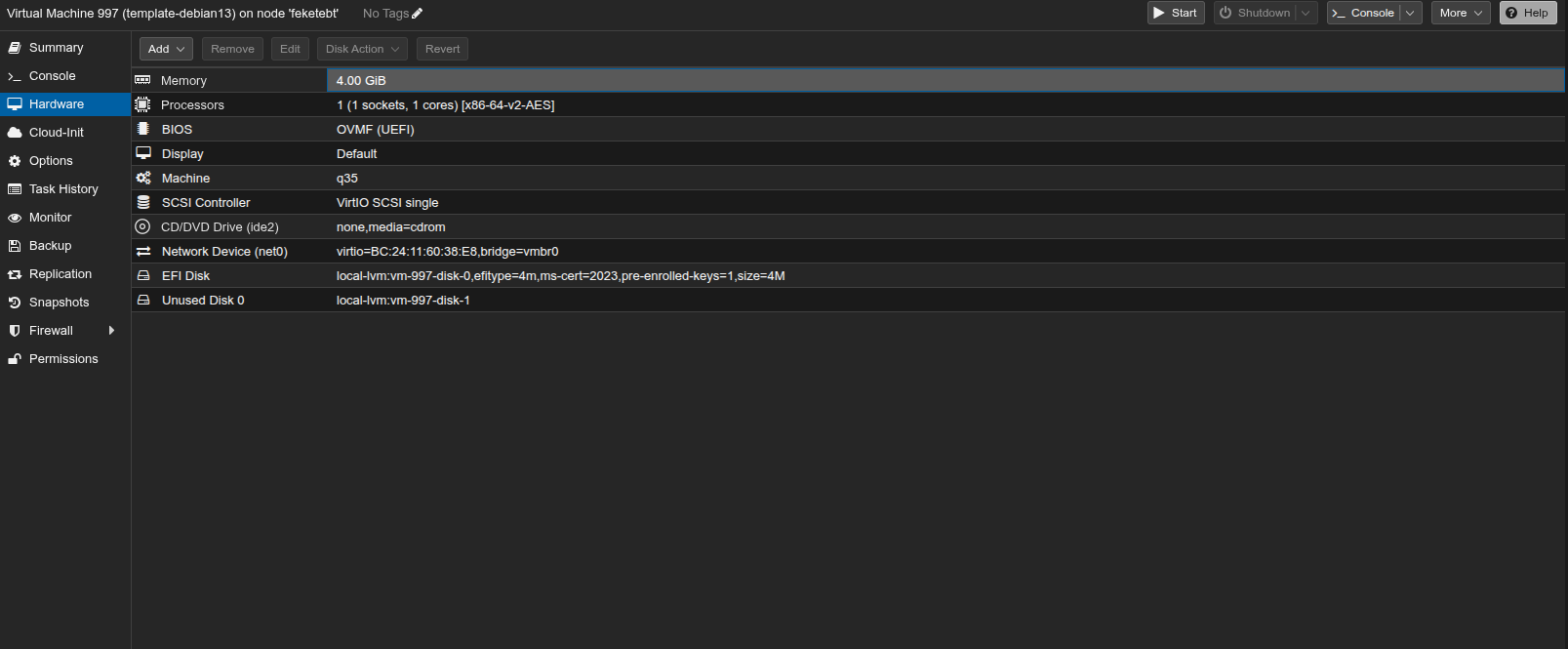The width and height of the screenshot is (1568, 649).
Task: Expand the Shutdown split-button arrow
Action: click(1306, 13)
